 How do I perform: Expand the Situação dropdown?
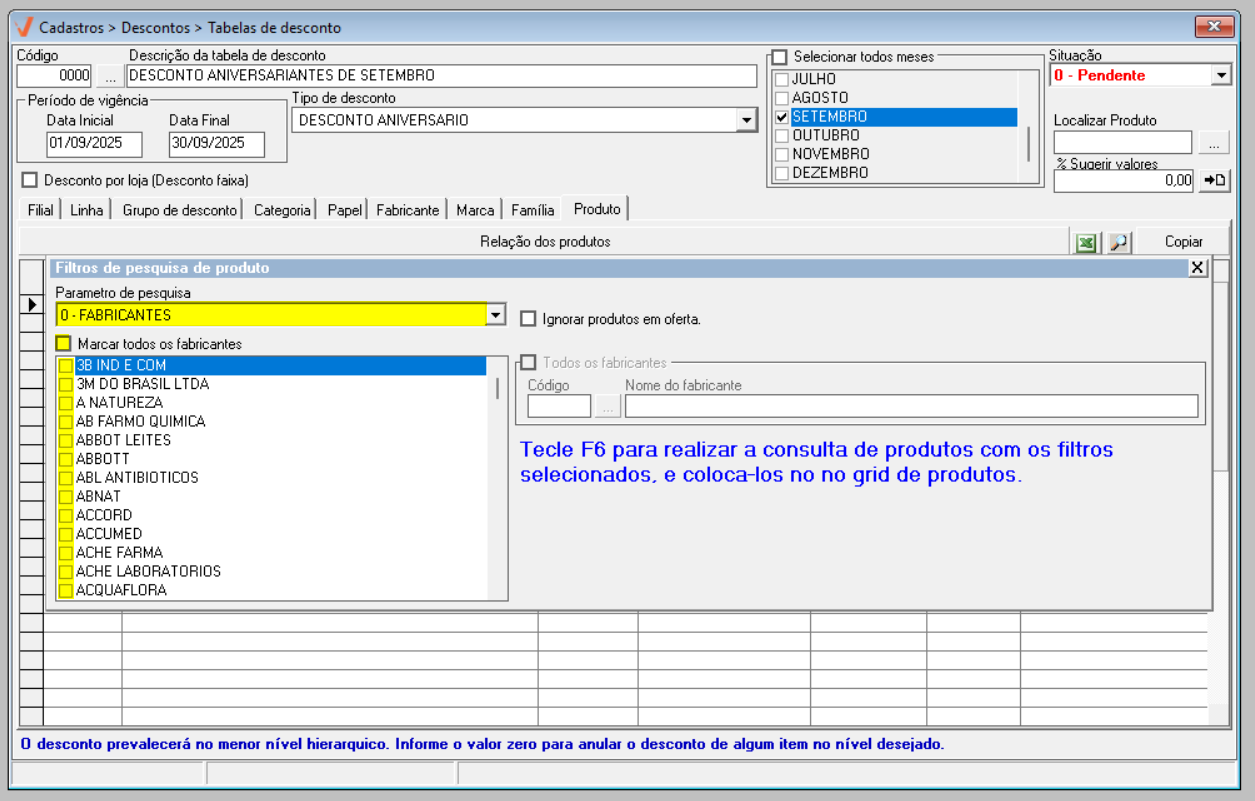1221,76
